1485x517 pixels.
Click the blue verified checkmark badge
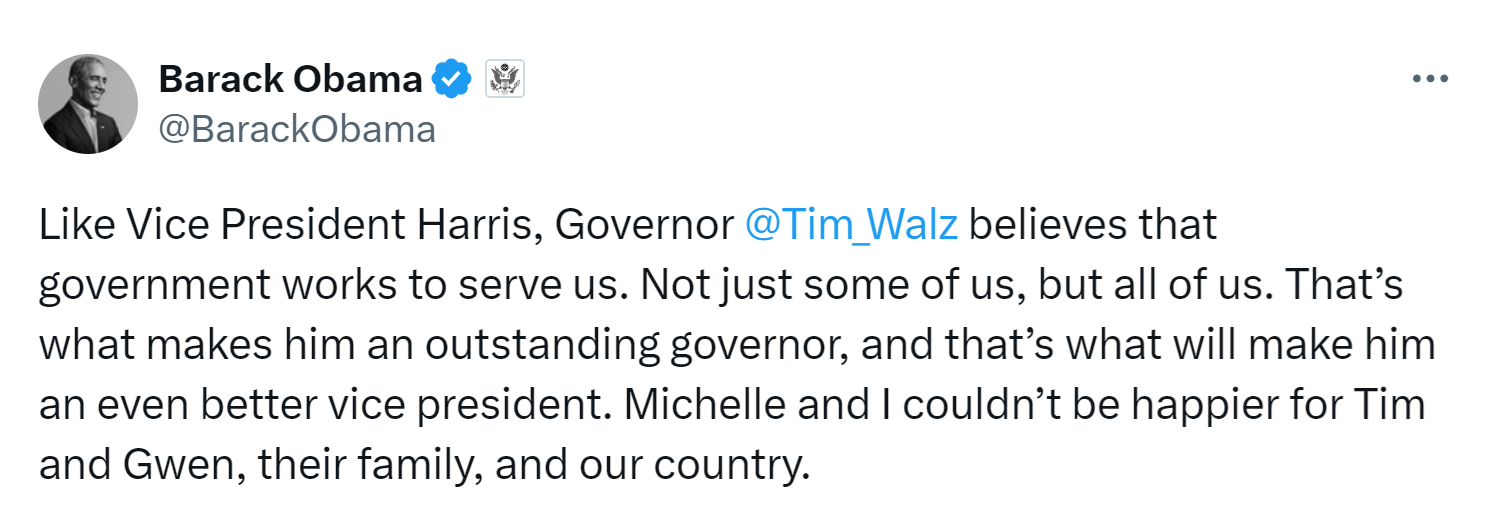451,78
